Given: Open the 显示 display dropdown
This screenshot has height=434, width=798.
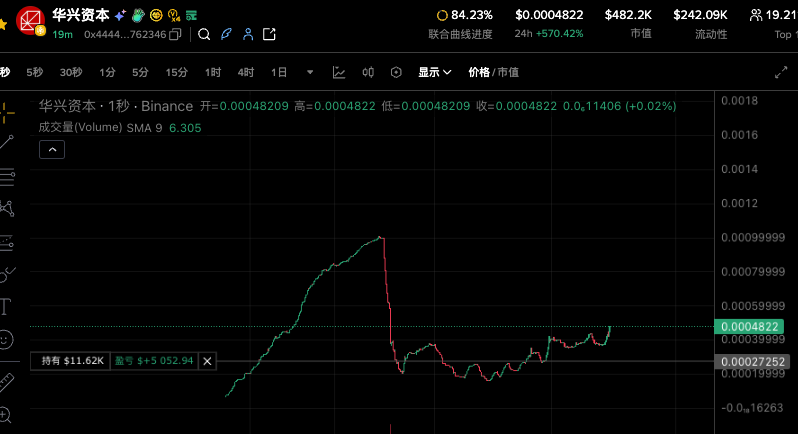Looking at the screenshot, I should pyautogui.click(x=435, y=72).
